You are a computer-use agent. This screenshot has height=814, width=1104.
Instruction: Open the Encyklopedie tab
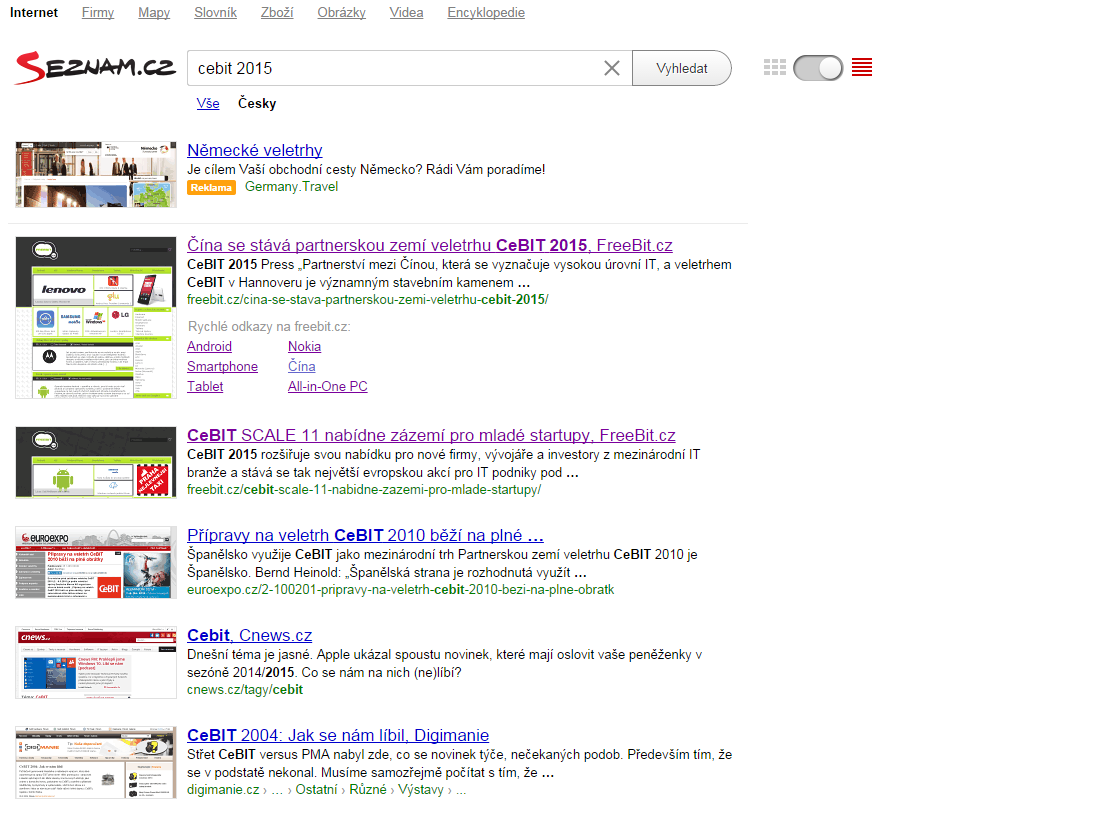486,13
